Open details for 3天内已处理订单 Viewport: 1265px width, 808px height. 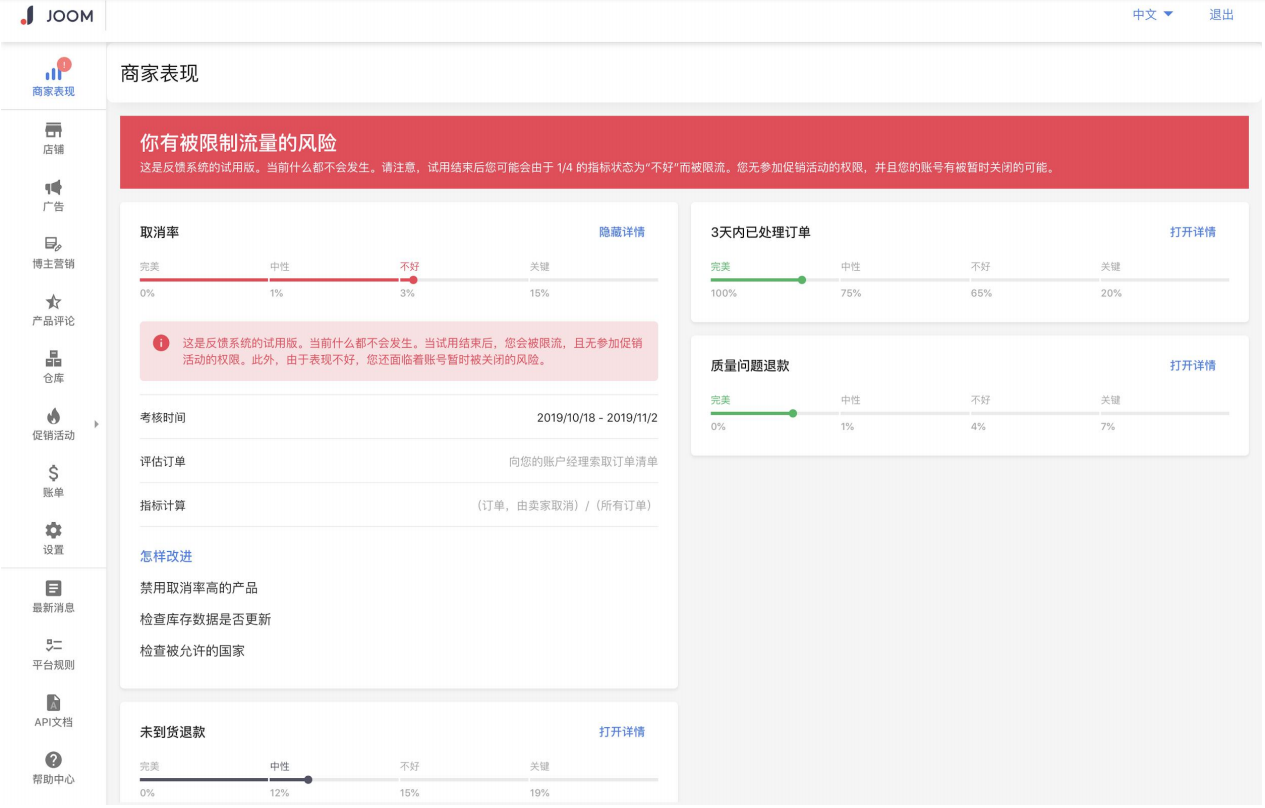click(1196, 231)
